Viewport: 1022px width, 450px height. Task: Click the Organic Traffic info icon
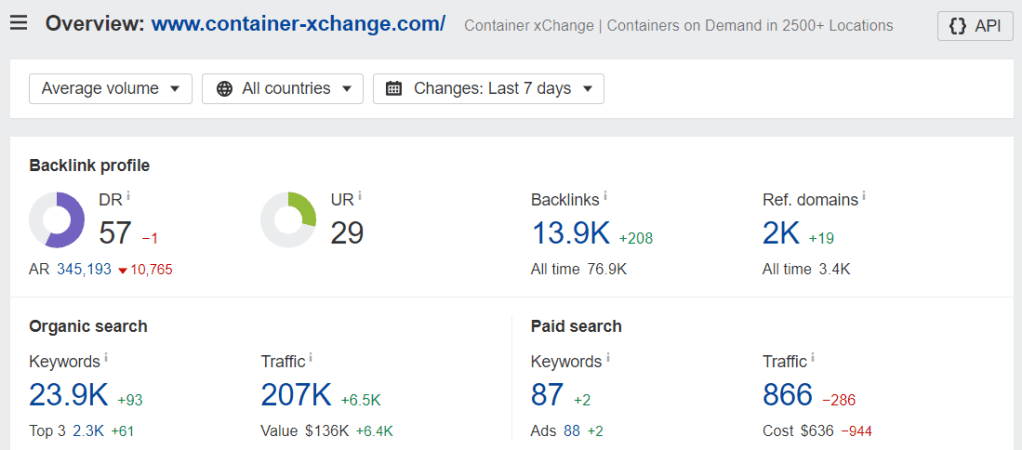(x=312, y=358)
